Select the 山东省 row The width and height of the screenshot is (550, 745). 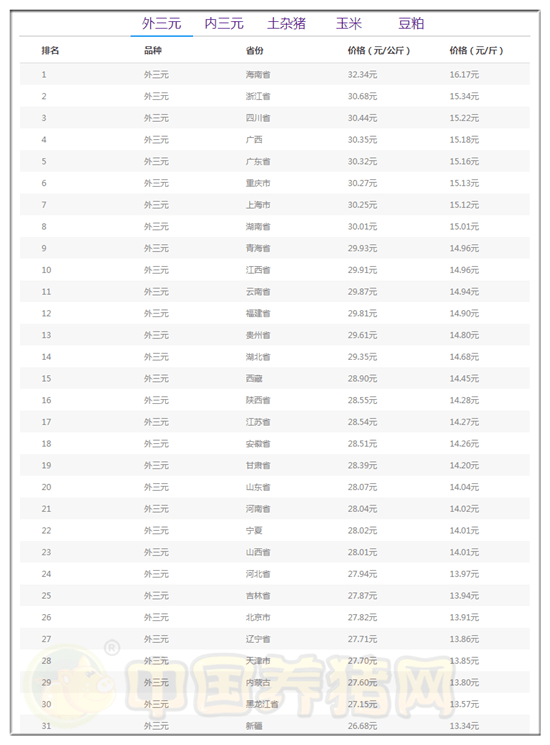coord(275,487)
